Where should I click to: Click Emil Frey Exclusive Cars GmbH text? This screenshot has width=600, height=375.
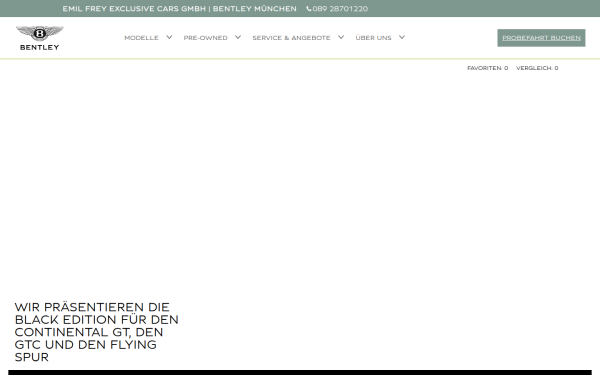click(x=134, y=9)
